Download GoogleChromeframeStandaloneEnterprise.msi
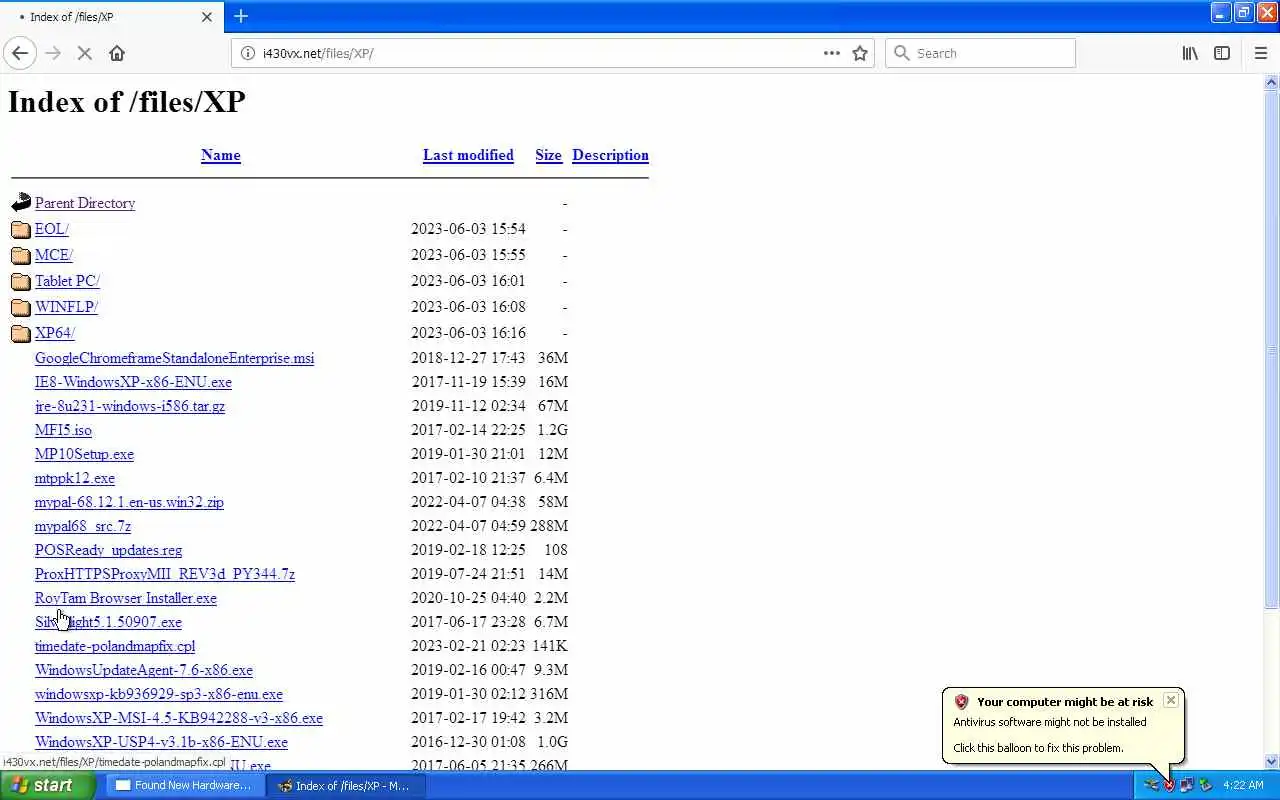 (x=174, y=358)
